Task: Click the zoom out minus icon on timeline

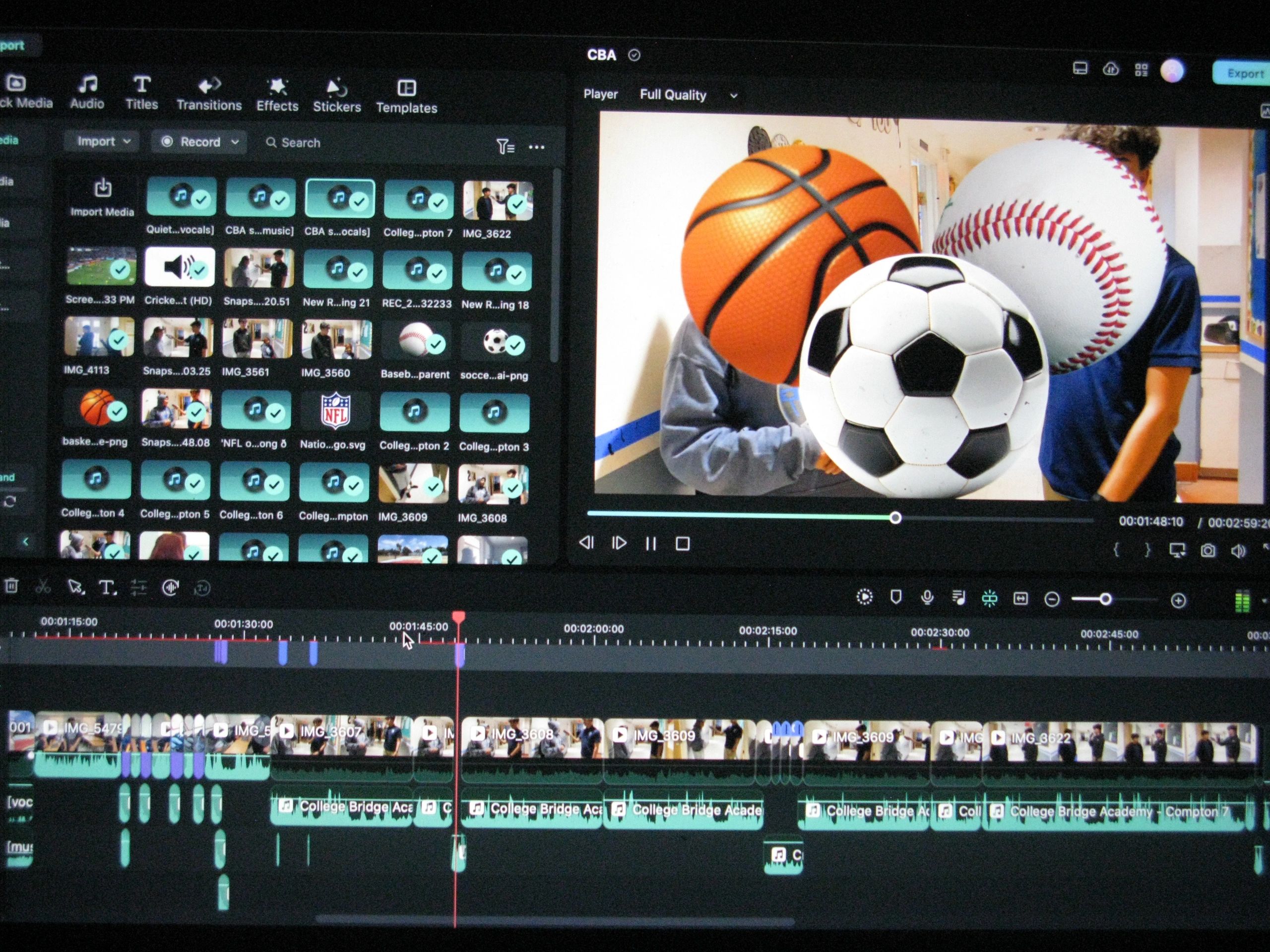Action: (1051, 599)
